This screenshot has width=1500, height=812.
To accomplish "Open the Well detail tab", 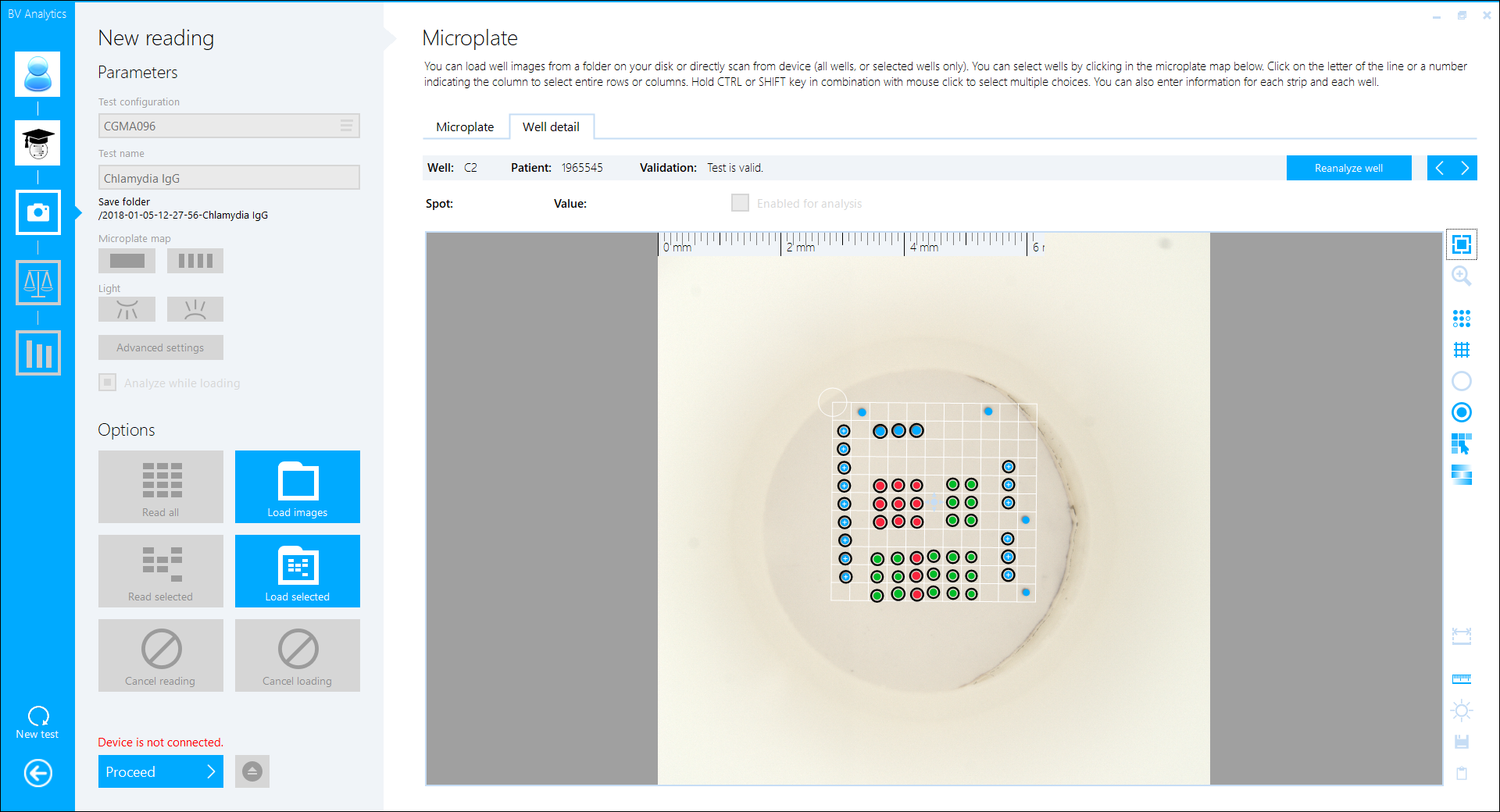I will pyautogui.click(x=552, y=126).
